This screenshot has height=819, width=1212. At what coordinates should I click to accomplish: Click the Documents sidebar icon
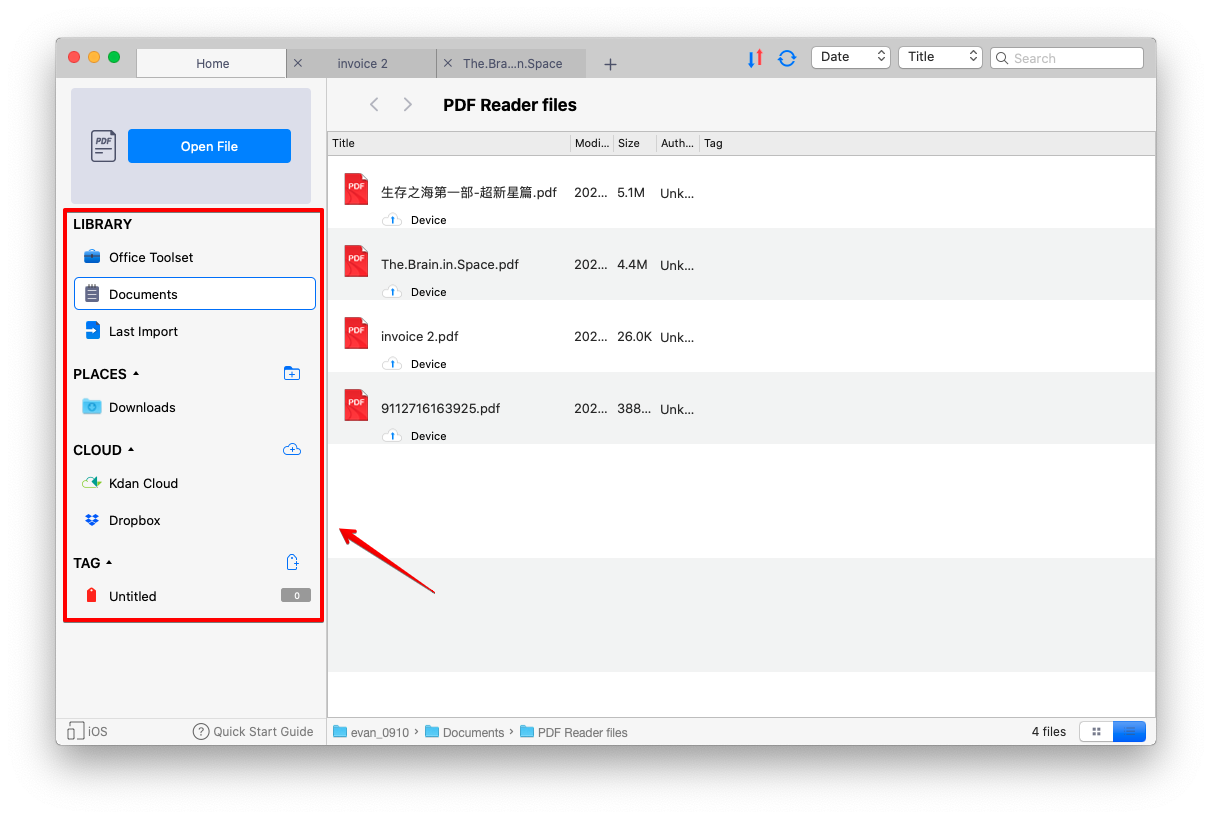point(92,294)
